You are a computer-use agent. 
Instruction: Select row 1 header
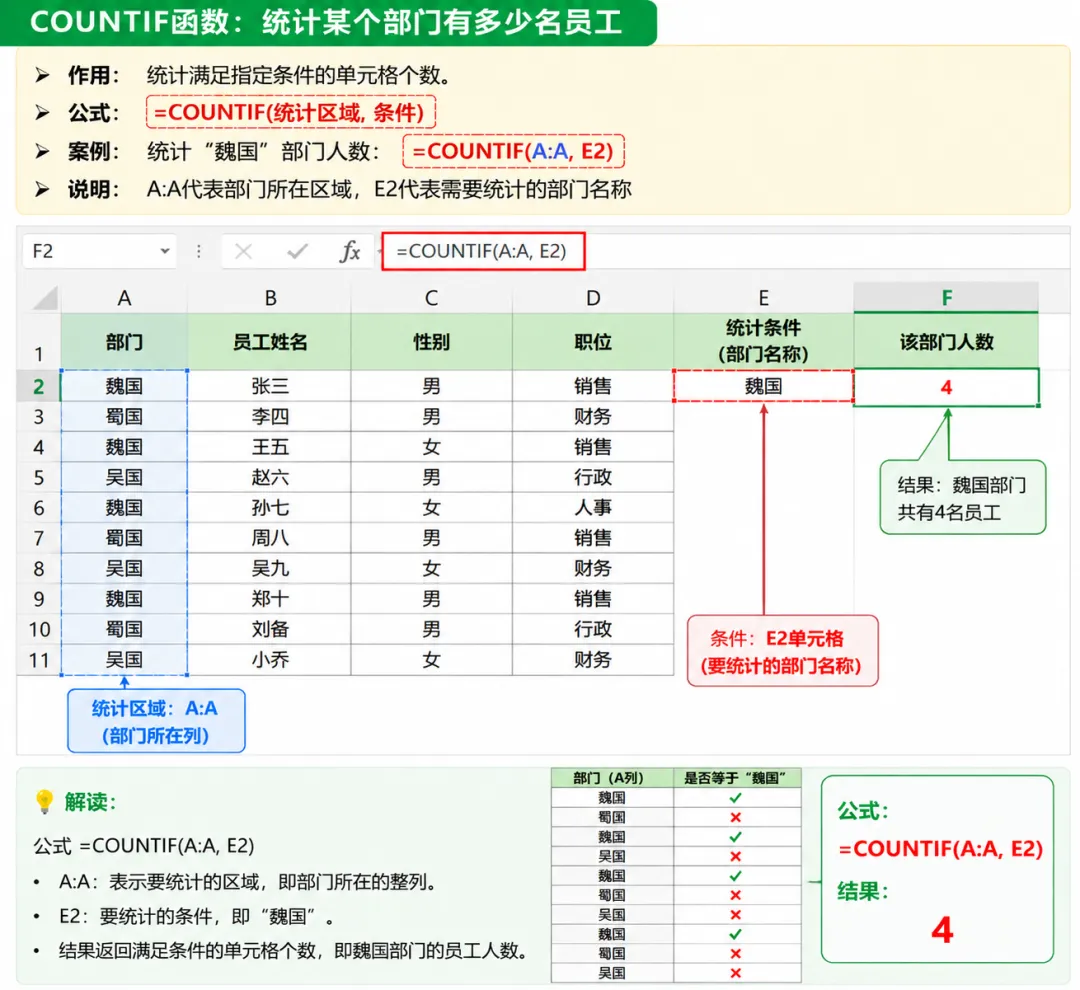pos(39,342)
